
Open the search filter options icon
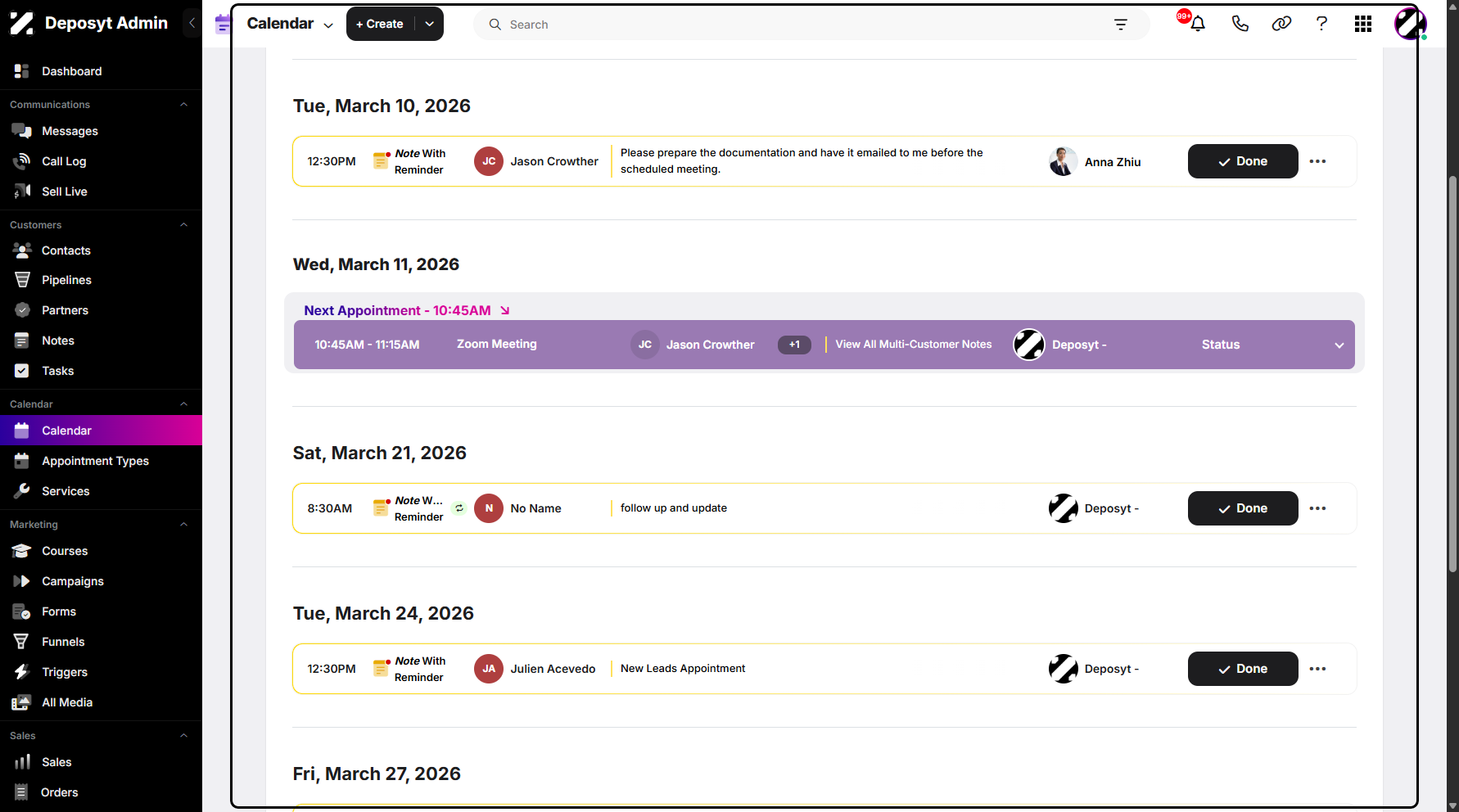1121,25
